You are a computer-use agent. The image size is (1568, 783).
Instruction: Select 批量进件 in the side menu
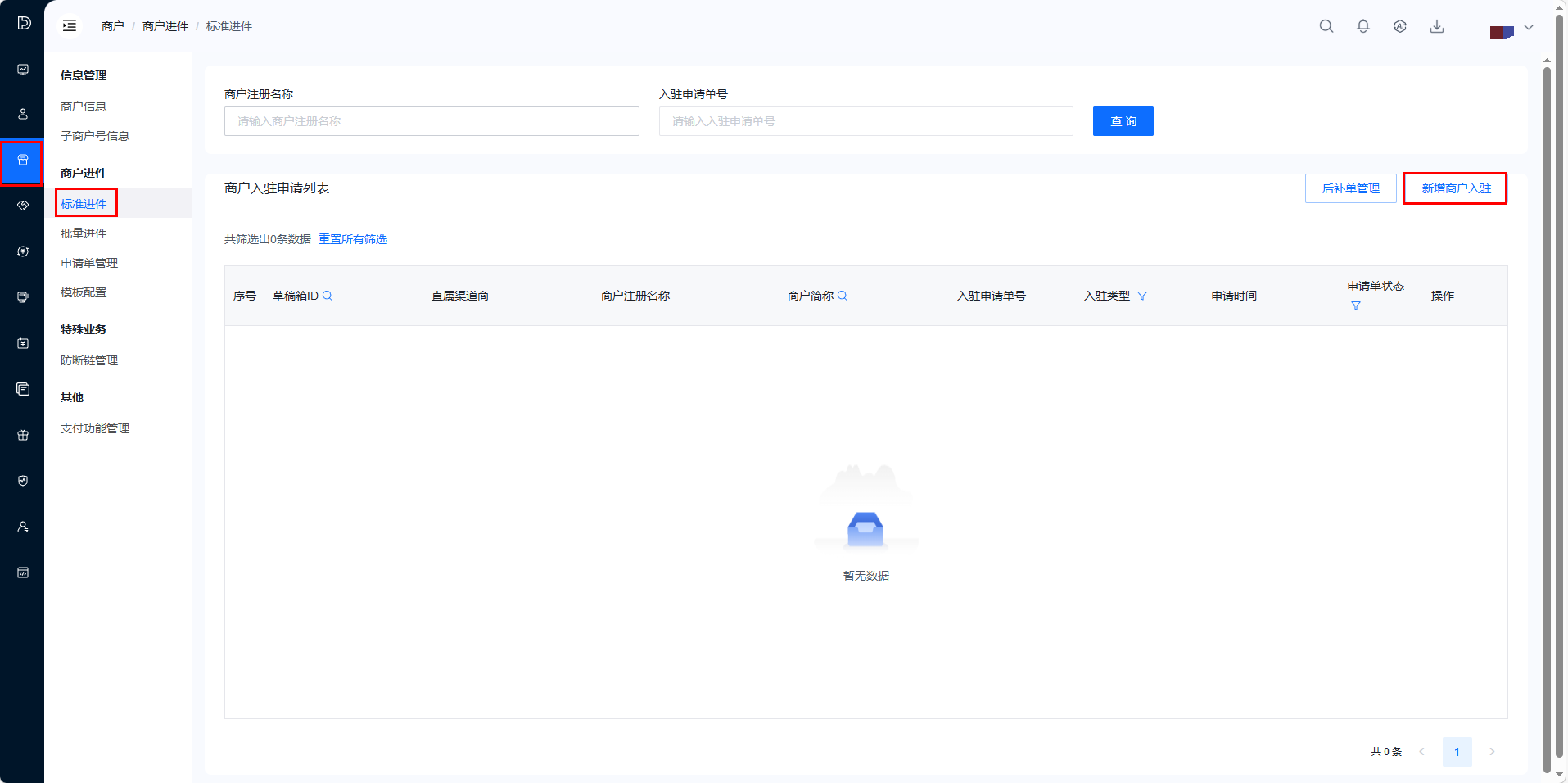click(84, 233)
